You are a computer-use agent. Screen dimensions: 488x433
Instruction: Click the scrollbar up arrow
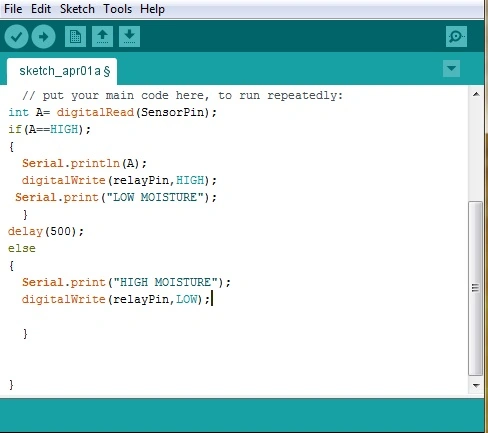(x=476, y=94)
